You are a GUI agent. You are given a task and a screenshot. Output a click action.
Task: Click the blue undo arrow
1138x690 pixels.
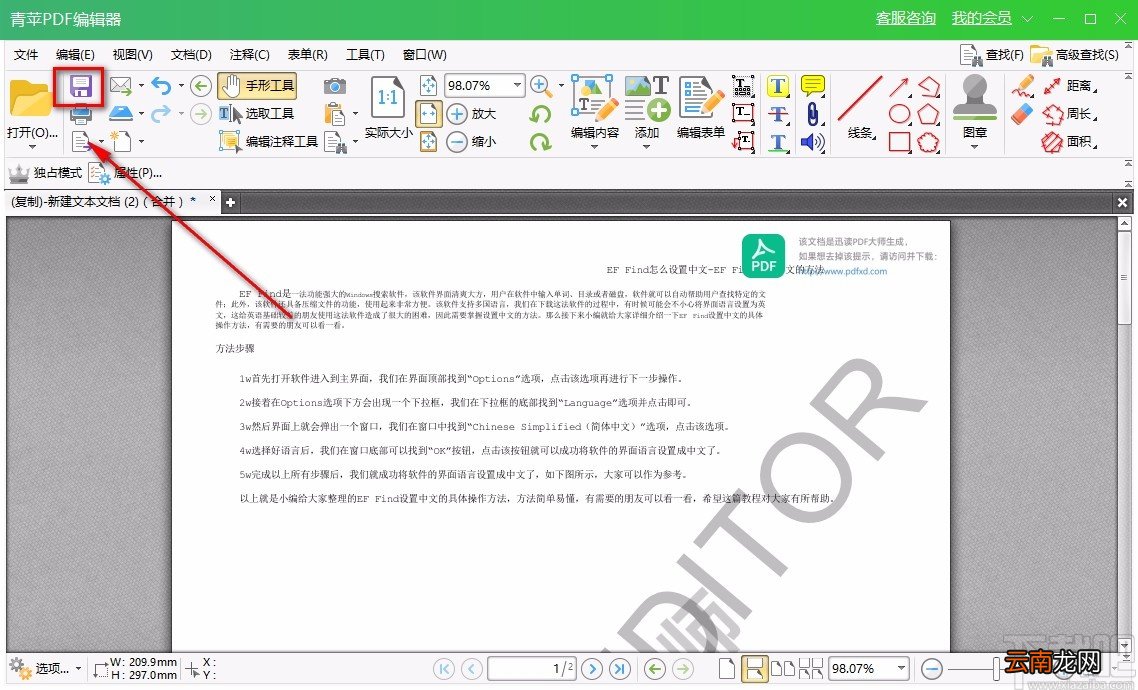[x=161, y=86]
